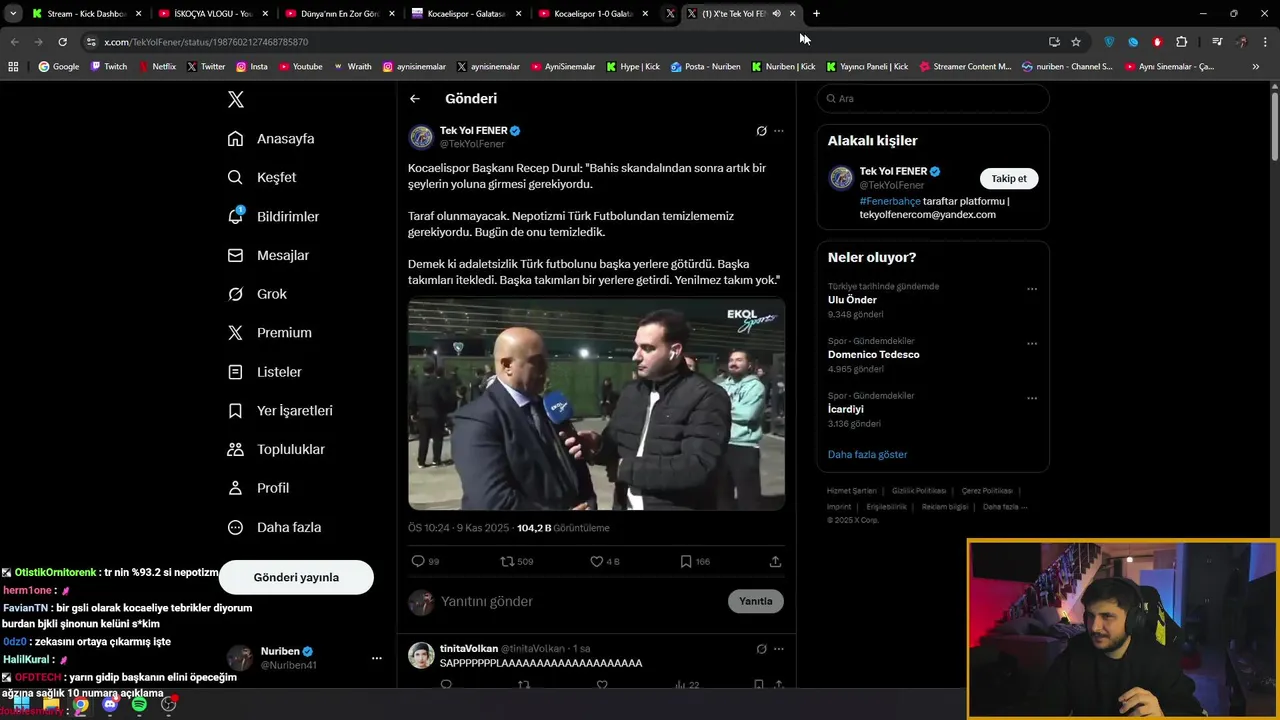Bookmark the post showing 166 saves

(x=686, y=561)
